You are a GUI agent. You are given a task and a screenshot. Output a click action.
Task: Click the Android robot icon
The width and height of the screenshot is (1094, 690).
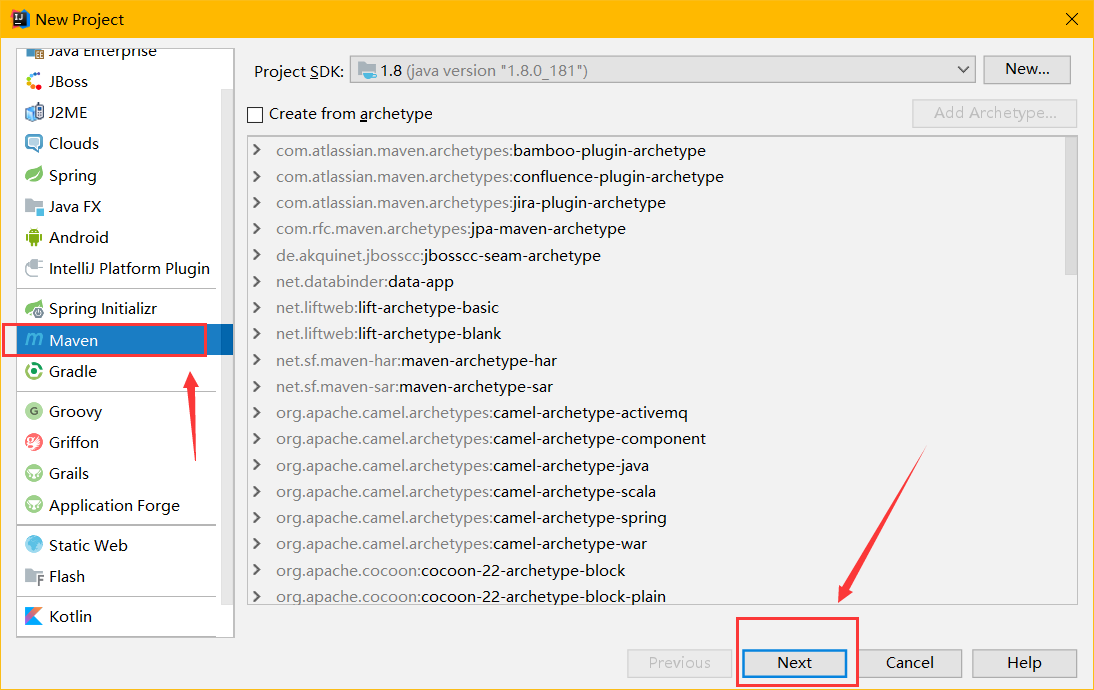[33, 237]
